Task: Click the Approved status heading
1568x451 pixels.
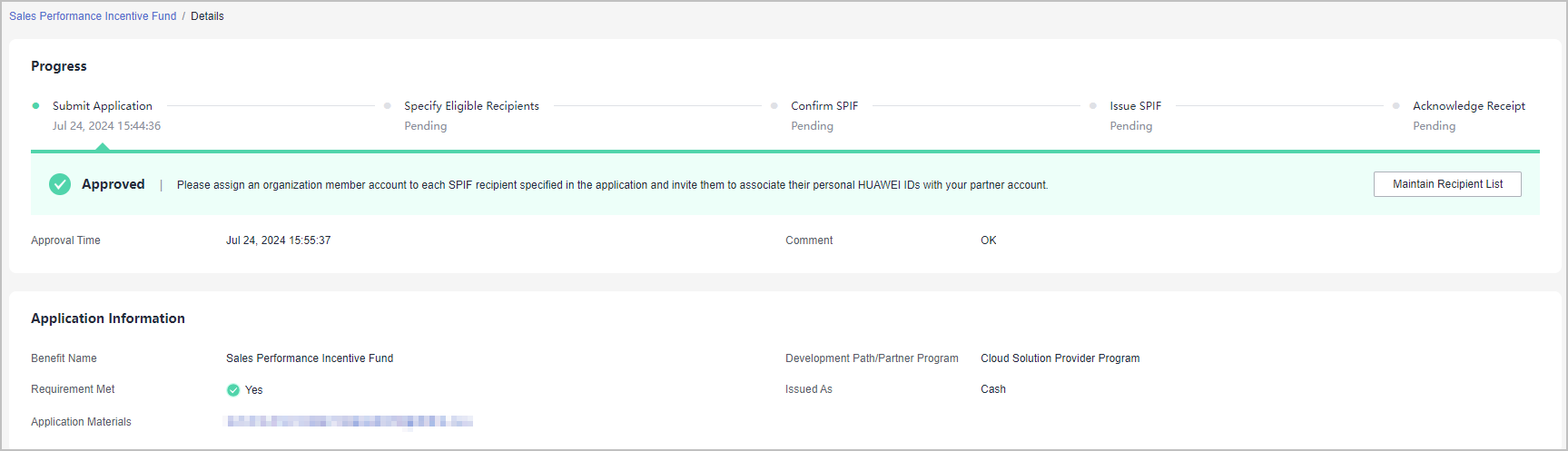Action: click(113, 184)
